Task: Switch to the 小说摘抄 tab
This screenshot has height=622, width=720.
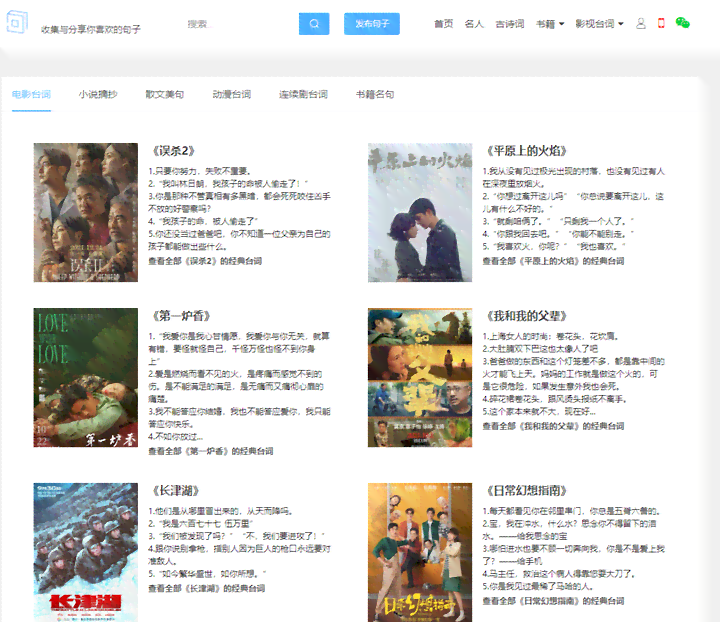Action: coord(98,95)
